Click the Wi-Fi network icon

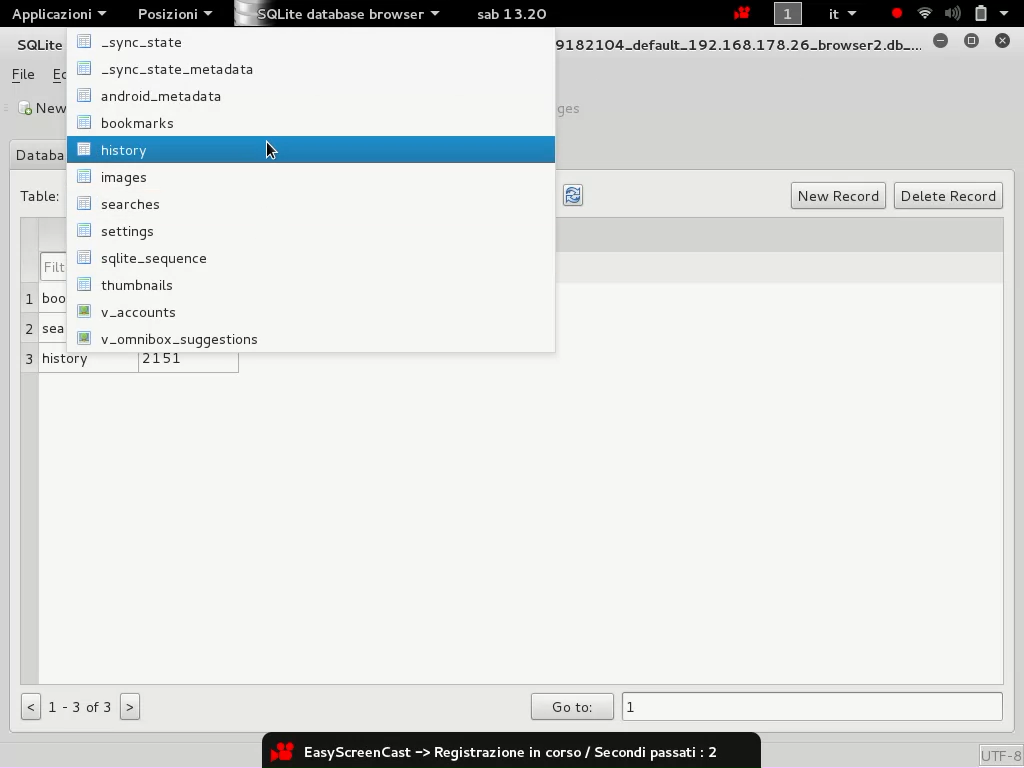click(x=924, y=13)
